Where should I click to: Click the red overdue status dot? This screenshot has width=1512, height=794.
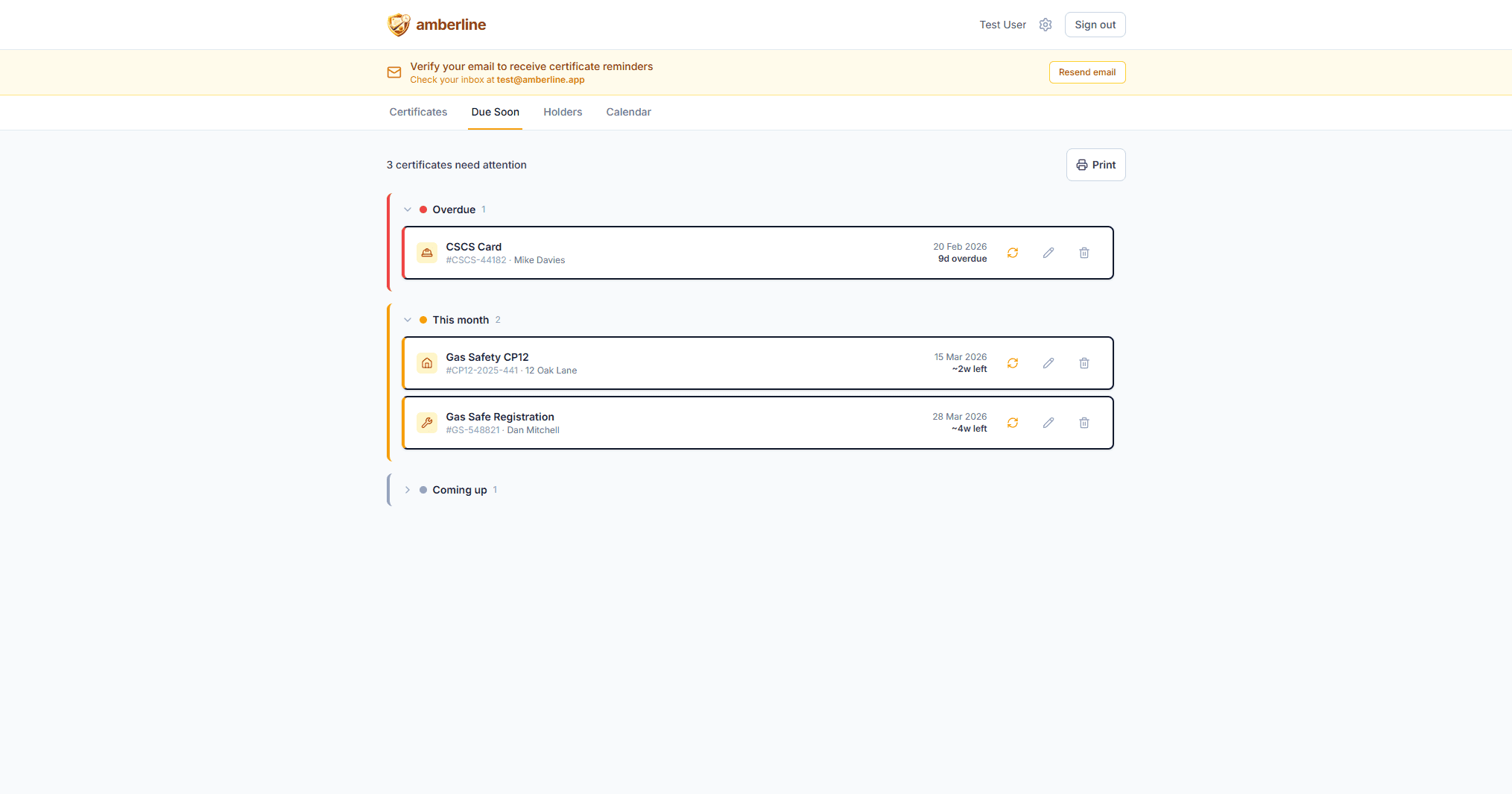click(423, 209)
